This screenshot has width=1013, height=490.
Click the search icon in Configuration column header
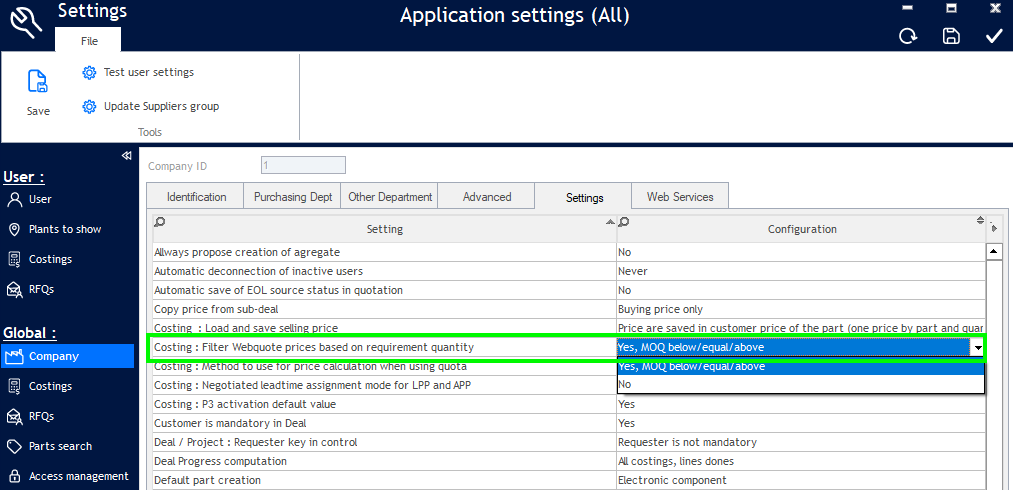tap(625, 221)
